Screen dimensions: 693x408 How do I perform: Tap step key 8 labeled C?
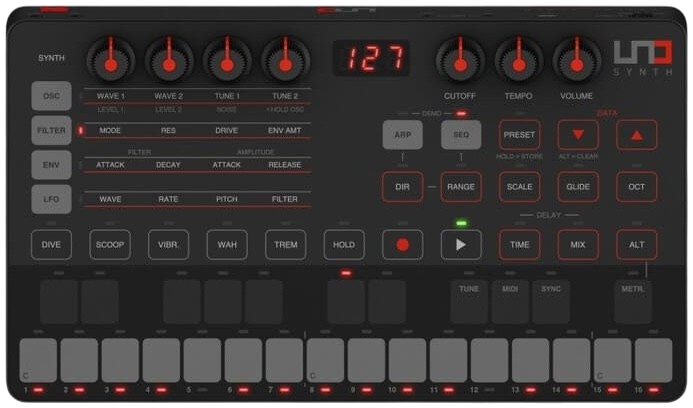[x=326, y=360]
